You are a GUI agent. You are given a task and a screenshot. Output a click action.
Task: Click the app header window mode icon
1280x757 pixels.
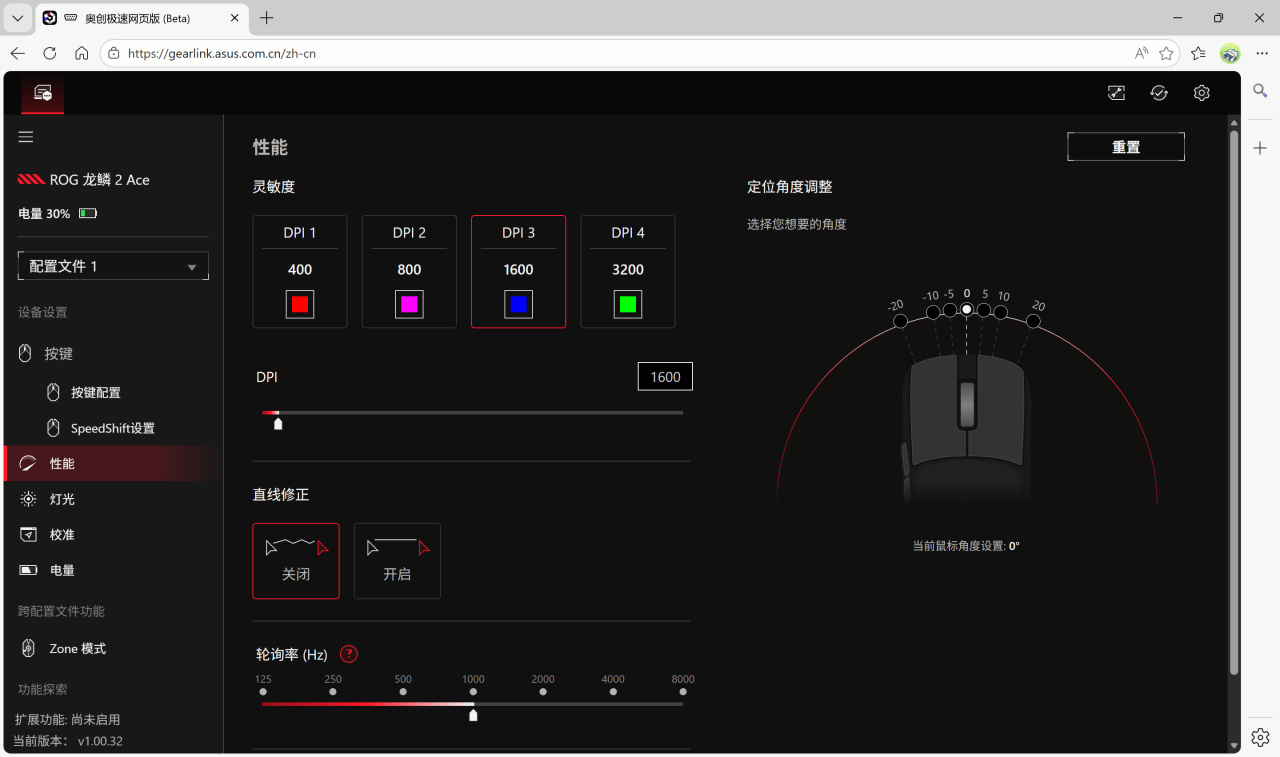1116,93
